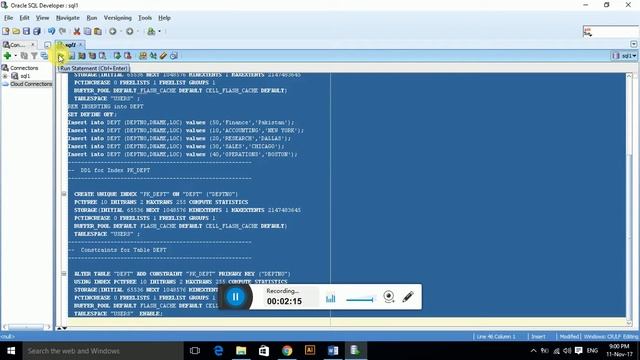The image size is (640, 360).
Task: Open dropdown next to New Connection plus
Action: (16, 56)
